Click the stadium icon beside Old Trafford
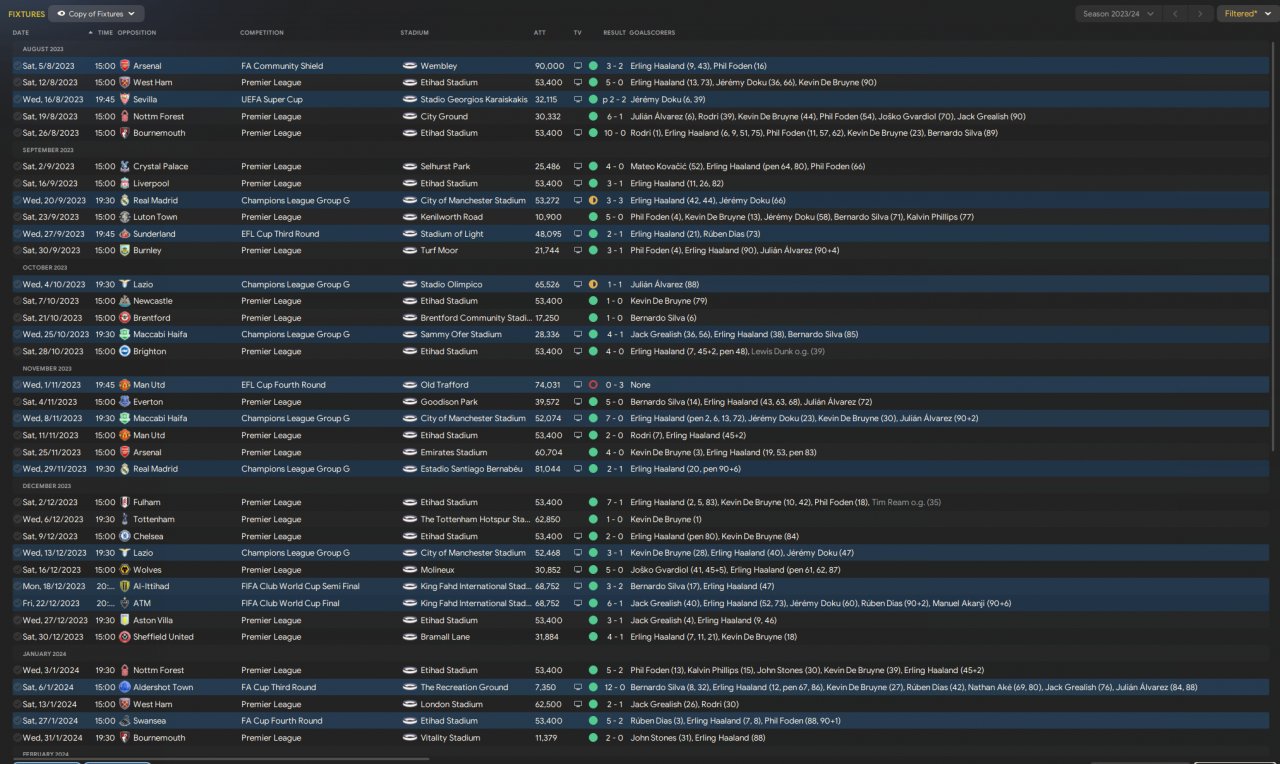 click(410, 385)
